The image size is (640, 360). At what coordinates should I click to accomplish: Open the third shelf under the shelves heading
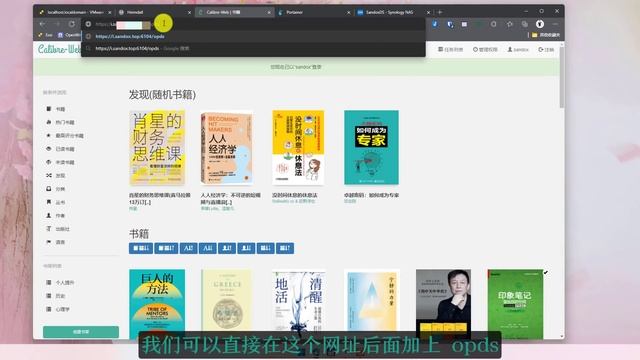point(58,309)
